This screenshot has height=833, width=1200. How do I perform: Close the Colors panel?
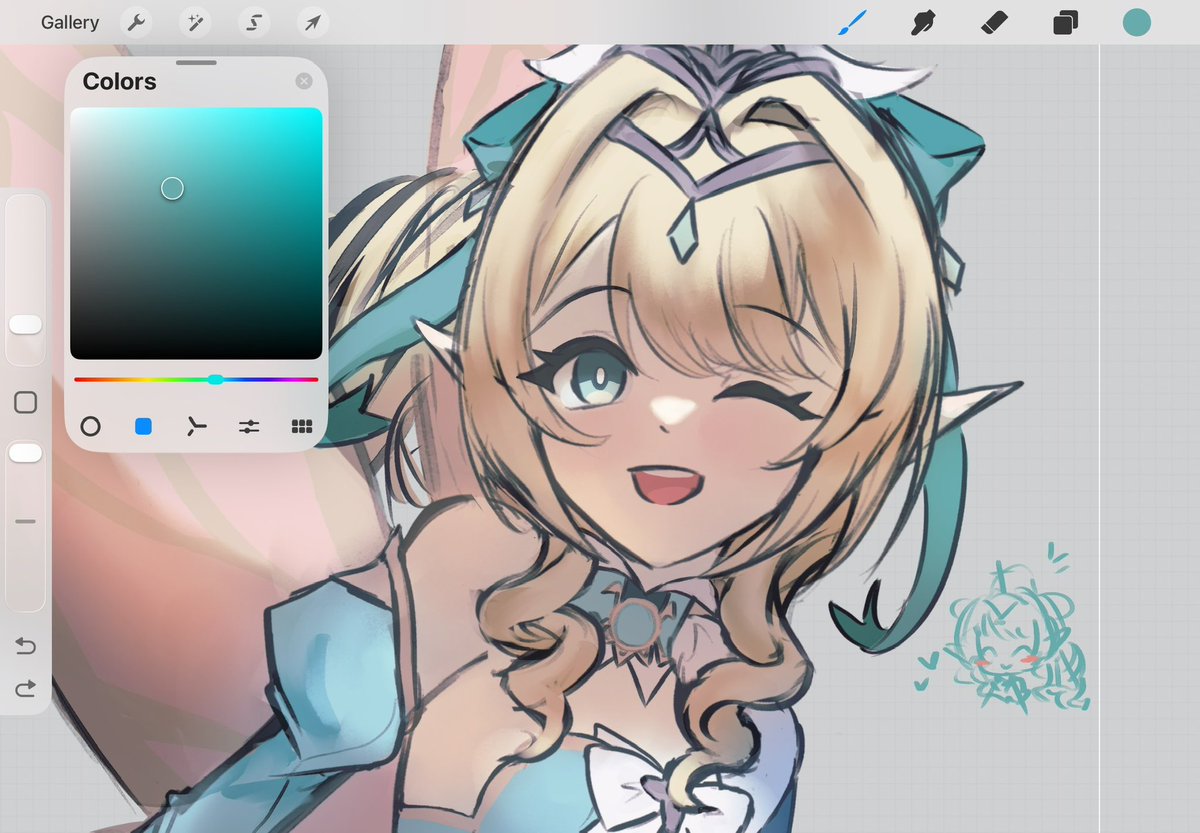[x=304, y=81]
